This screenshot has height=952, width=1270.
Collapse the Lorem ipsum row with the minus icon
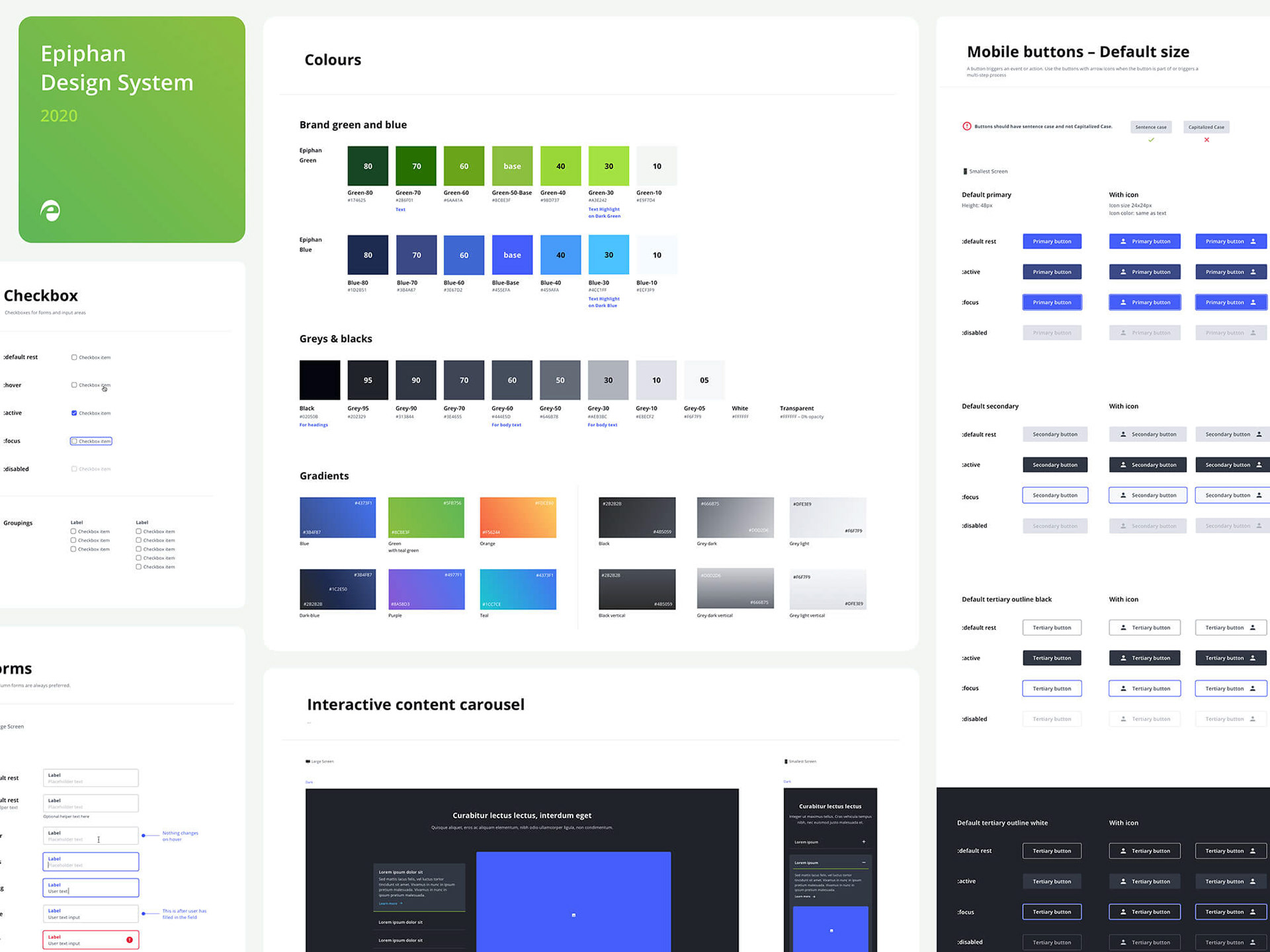tap(864, 863)
